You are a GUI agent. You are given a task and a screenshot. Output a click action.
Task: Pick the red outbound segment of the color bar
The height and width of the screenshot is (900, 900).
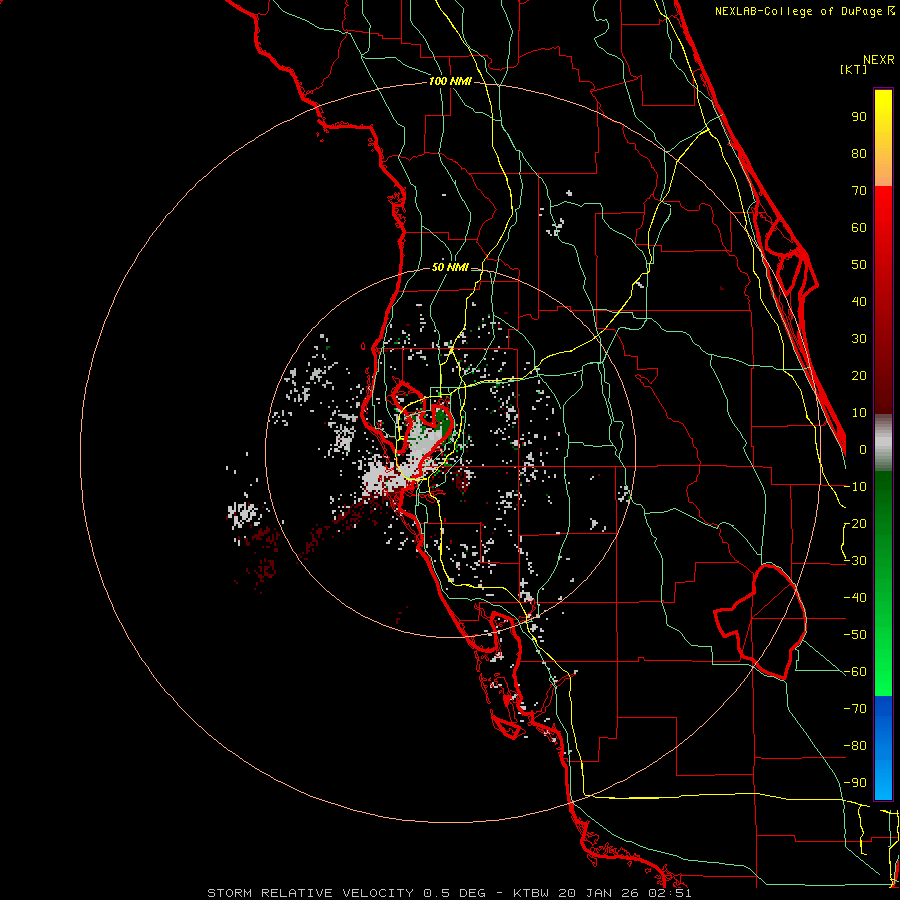[883, 300]
